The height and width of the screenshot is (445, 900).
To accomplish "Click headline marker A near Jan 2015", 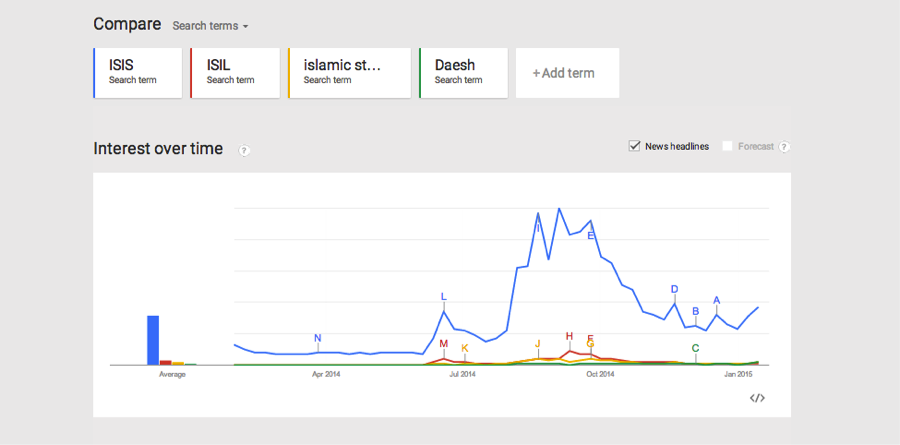I will click(717, 300).
